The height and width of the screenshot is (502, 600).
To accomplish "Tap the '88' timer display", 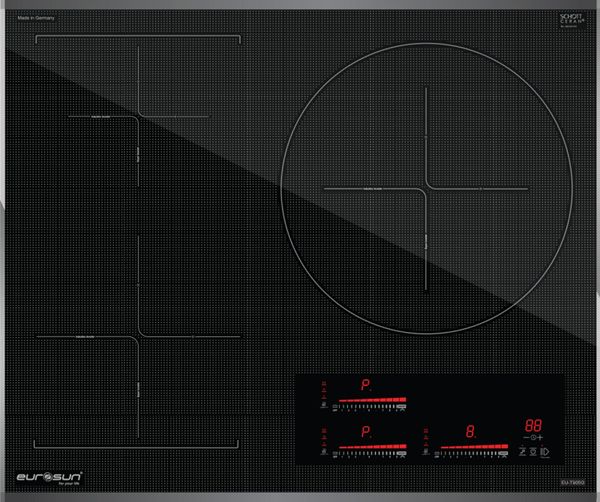I will pos(533,424).
